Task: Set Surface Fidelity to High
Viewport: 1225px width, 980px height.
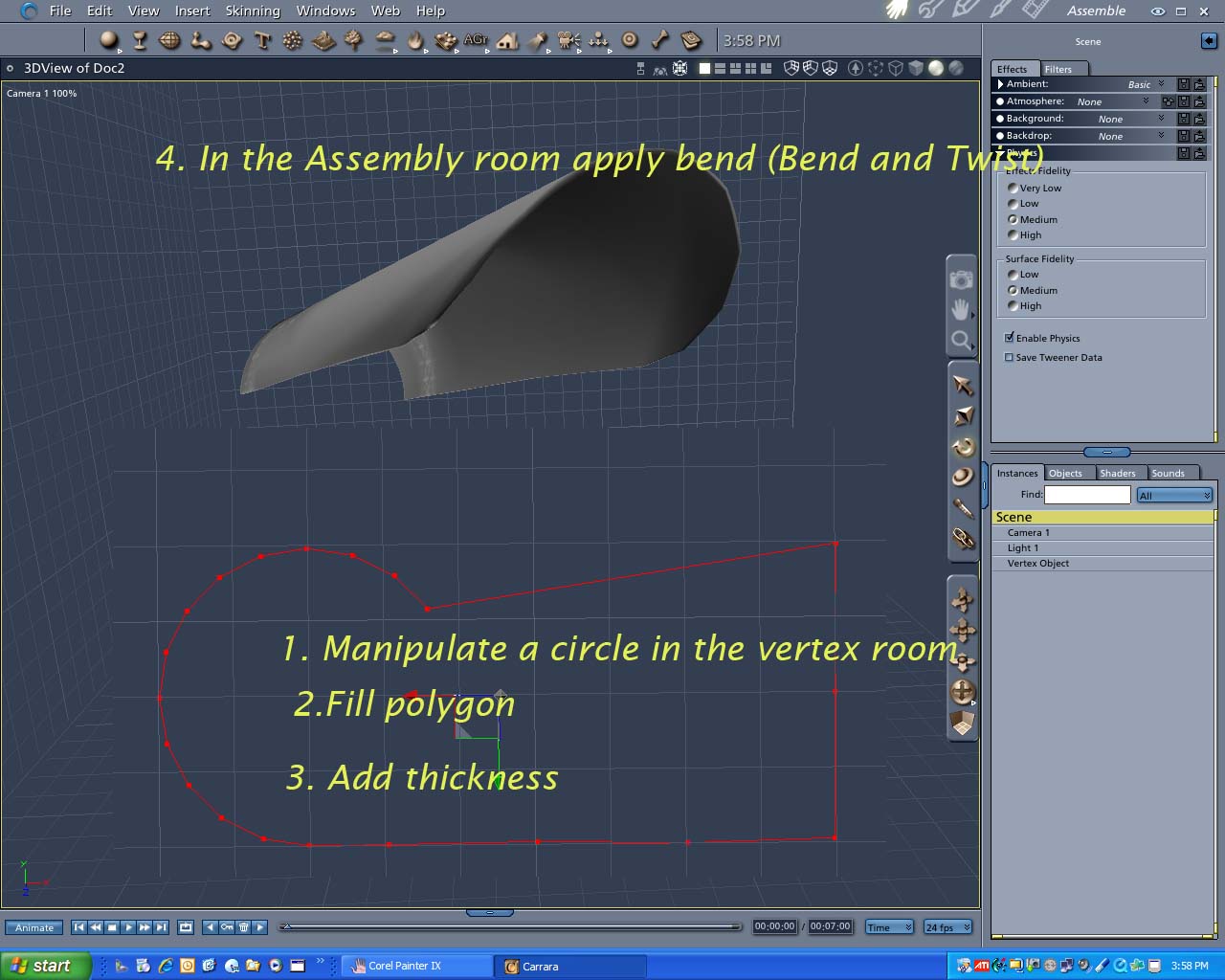Action: tap(1013, 306)
